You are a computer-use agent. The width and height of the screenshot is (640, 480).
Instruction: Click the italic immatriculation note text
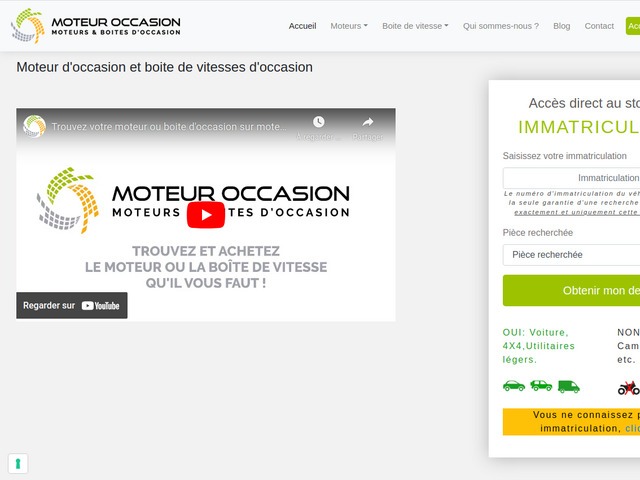[x=571, y=203]
